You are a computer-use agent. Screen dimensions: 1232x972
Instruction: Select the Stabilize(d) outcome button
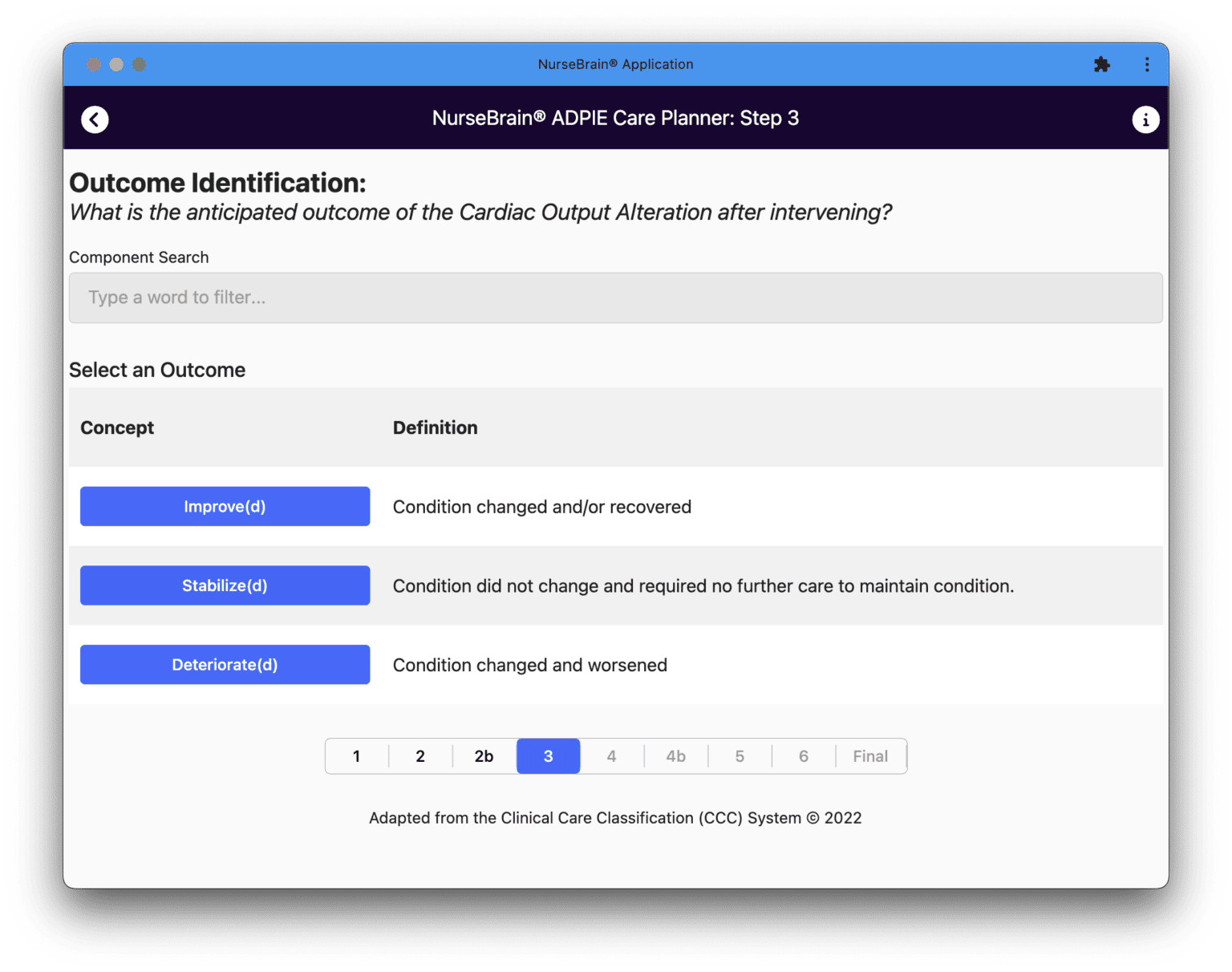(225, 585)
